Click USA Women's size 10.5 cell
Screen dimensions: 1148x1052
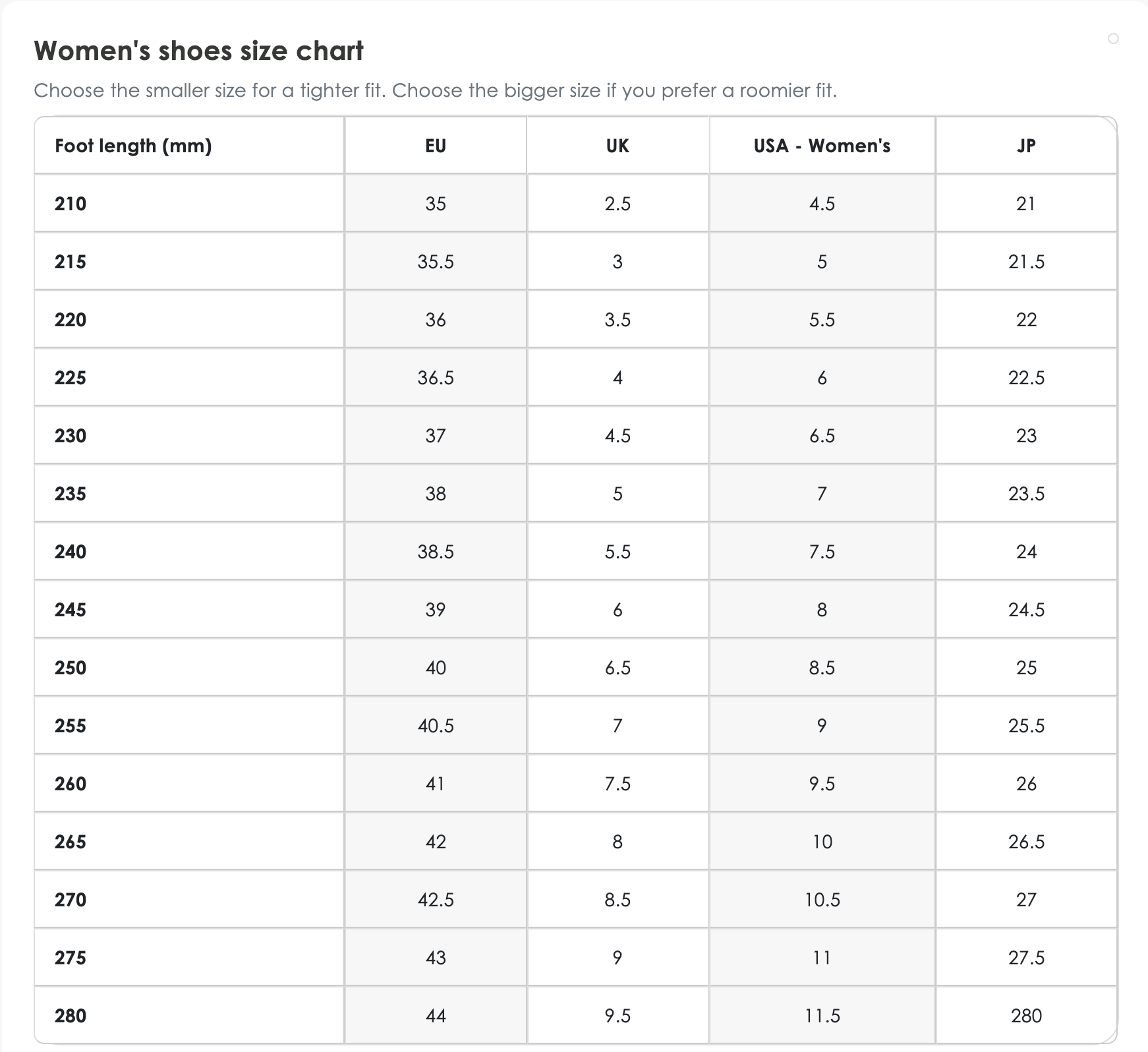(x=822, y=900)
